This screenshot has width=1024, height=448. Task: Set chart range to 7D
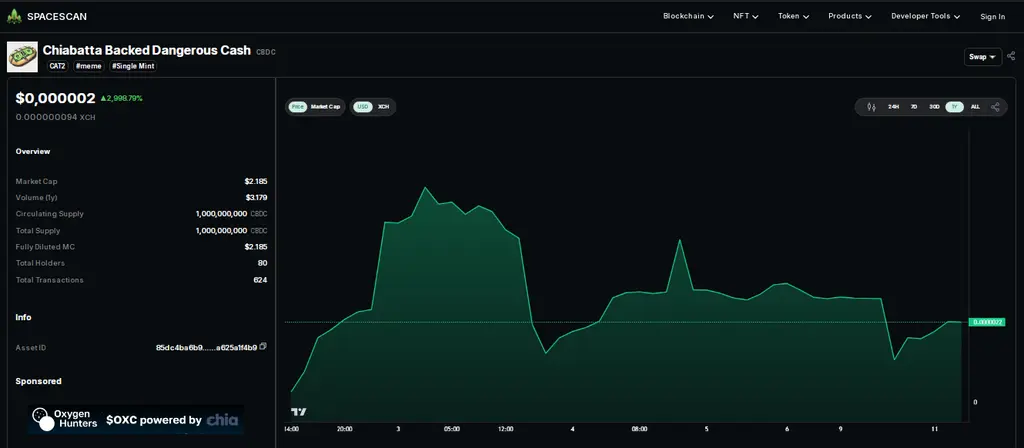click(914, 106)
